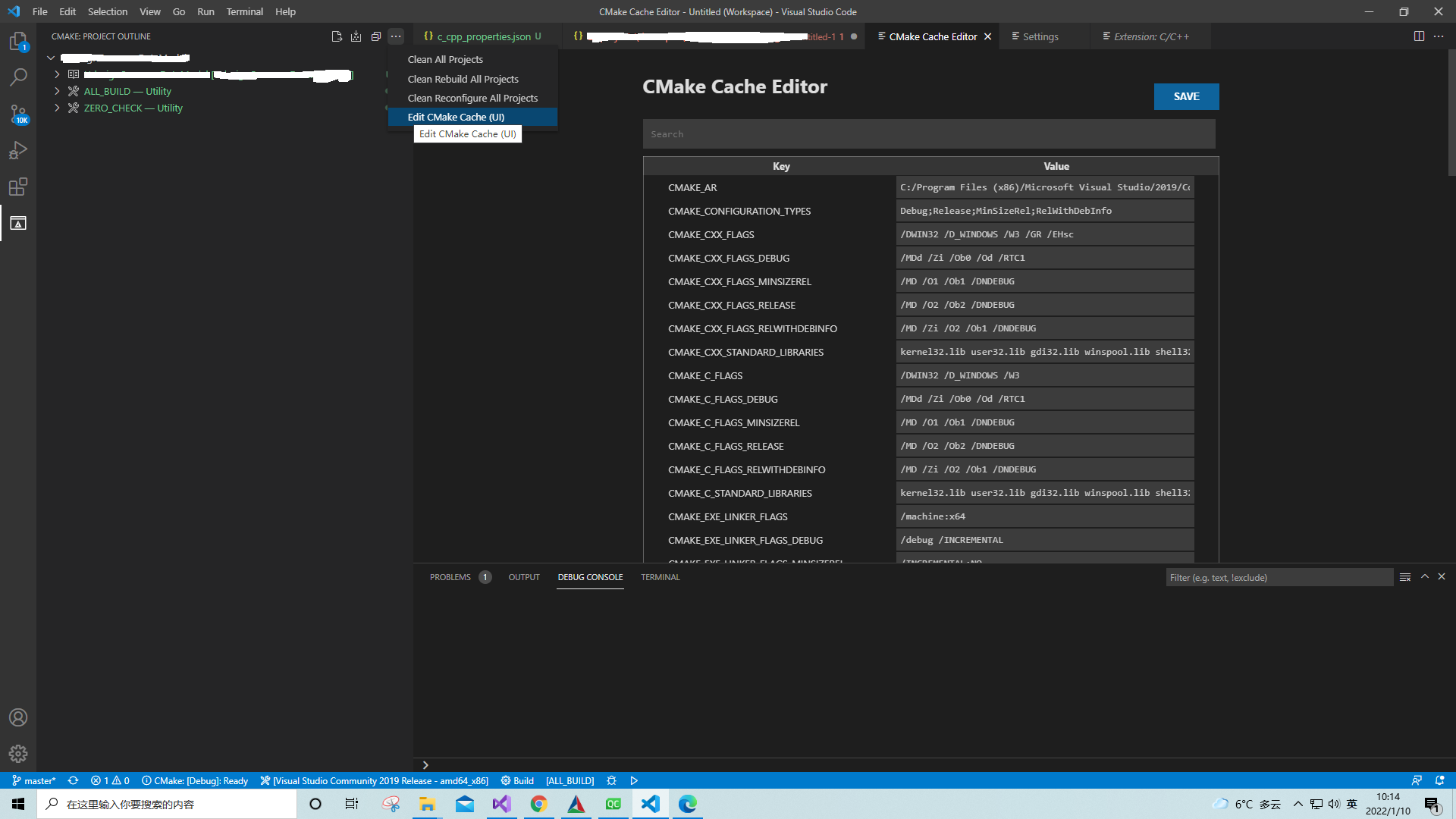Switch to OUTPUT panel tab
This screenshot has width=1456, height=819.
pos(524,577)
